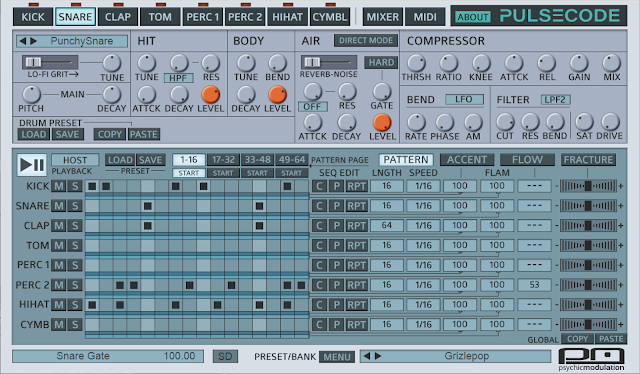Screen dimensions: 640x374
Task: Solo the SNARE track
Action: (75, 206)
